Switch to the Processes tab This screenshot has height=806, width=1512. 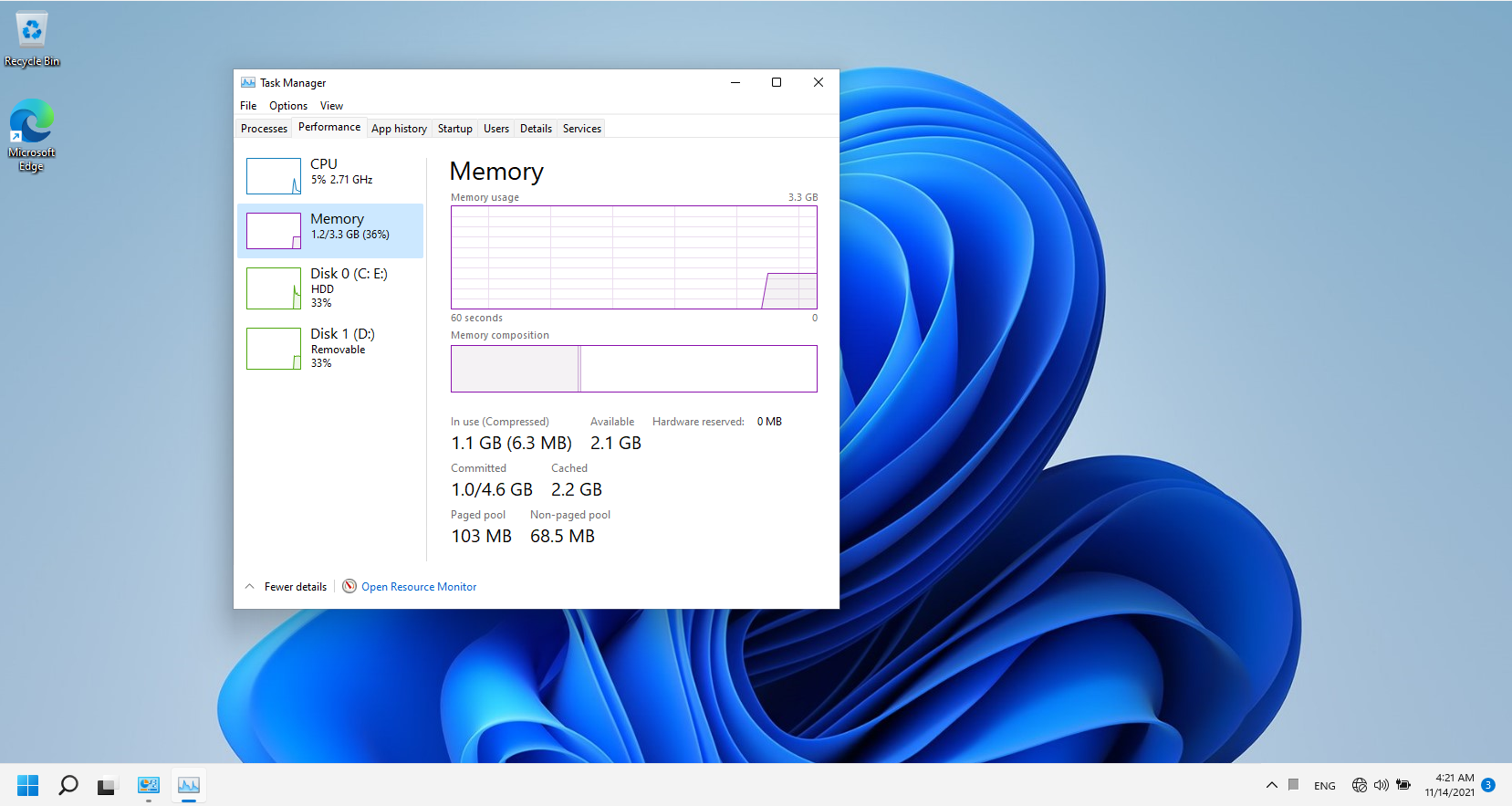pos(264,129)
